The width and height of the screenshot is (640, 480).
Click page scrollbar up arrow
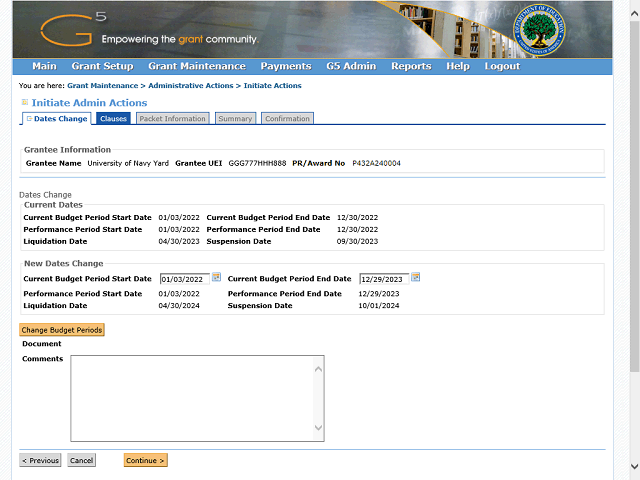[634, 13]
